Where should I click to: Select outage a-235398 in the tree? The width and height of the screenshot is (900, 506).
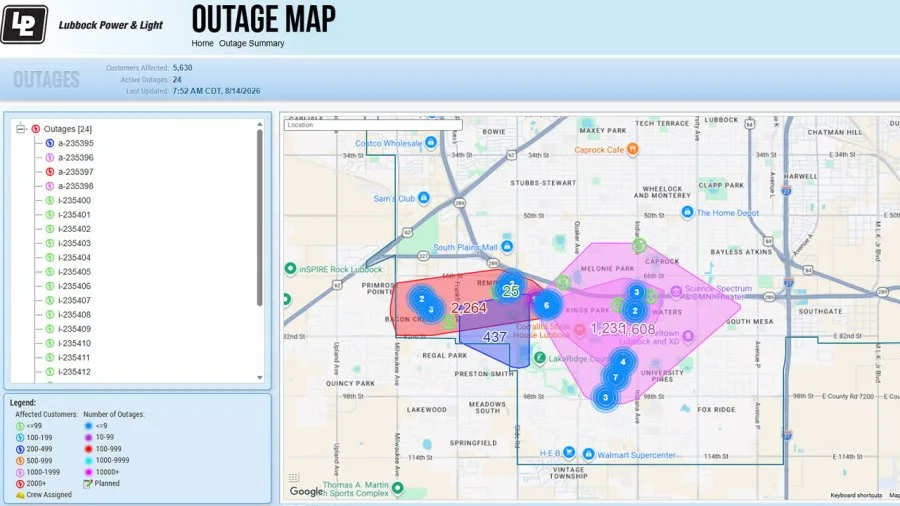[x=75, y=186]
